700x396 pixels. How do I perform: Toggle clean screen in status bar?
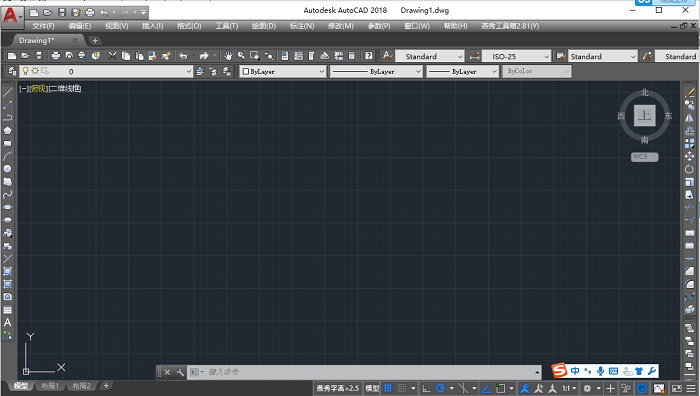pyautogui.click(x=677, y=388)
